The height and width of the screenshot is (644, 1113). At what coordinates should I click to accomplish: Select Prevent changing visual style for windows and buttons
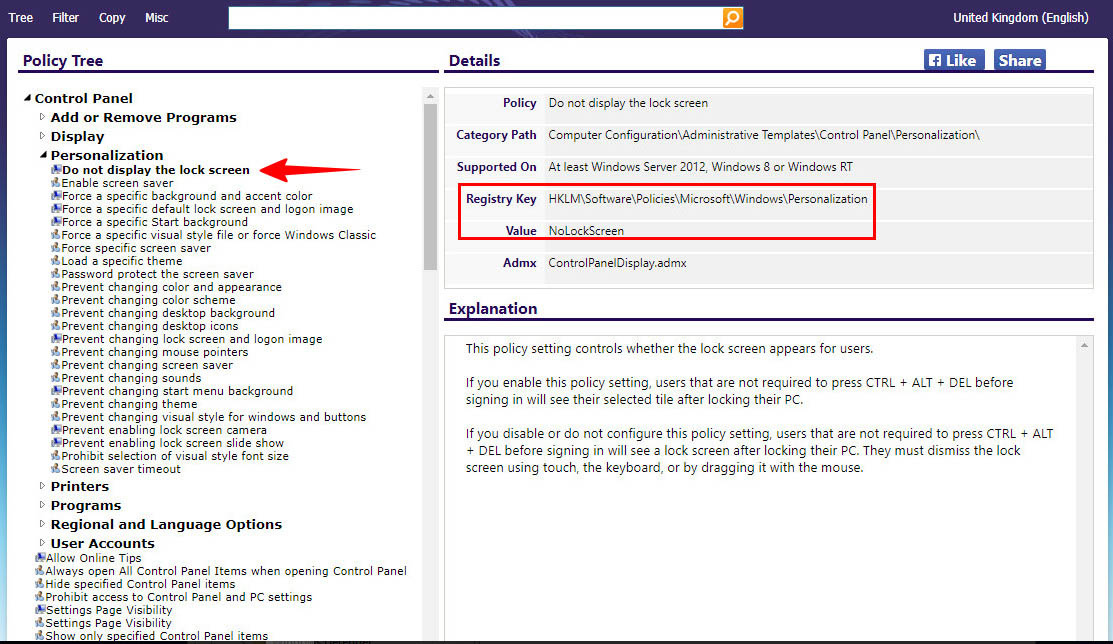214,417
